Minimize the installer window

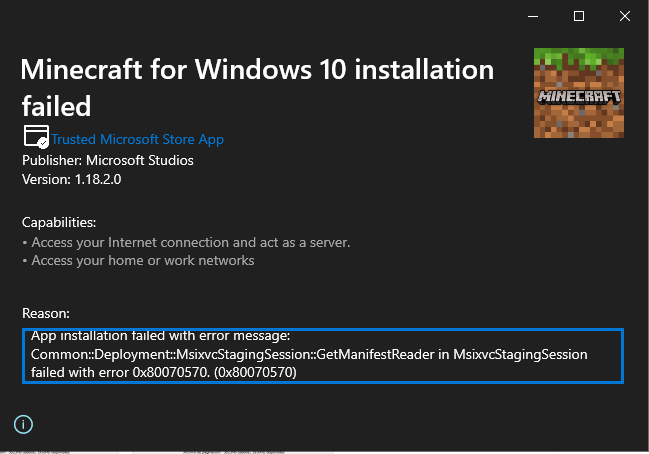tap(533, 16)
